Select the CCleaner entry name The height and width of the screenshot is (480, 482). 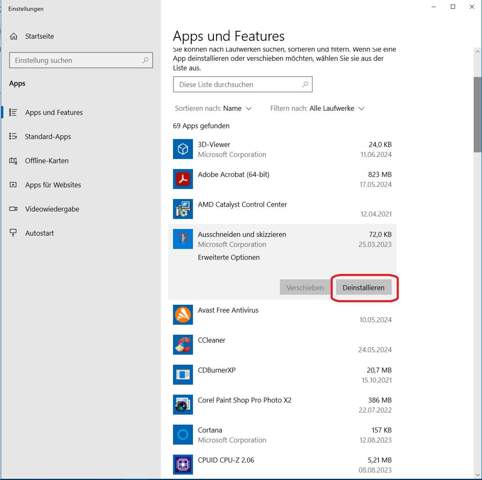(x=211, y=340)
